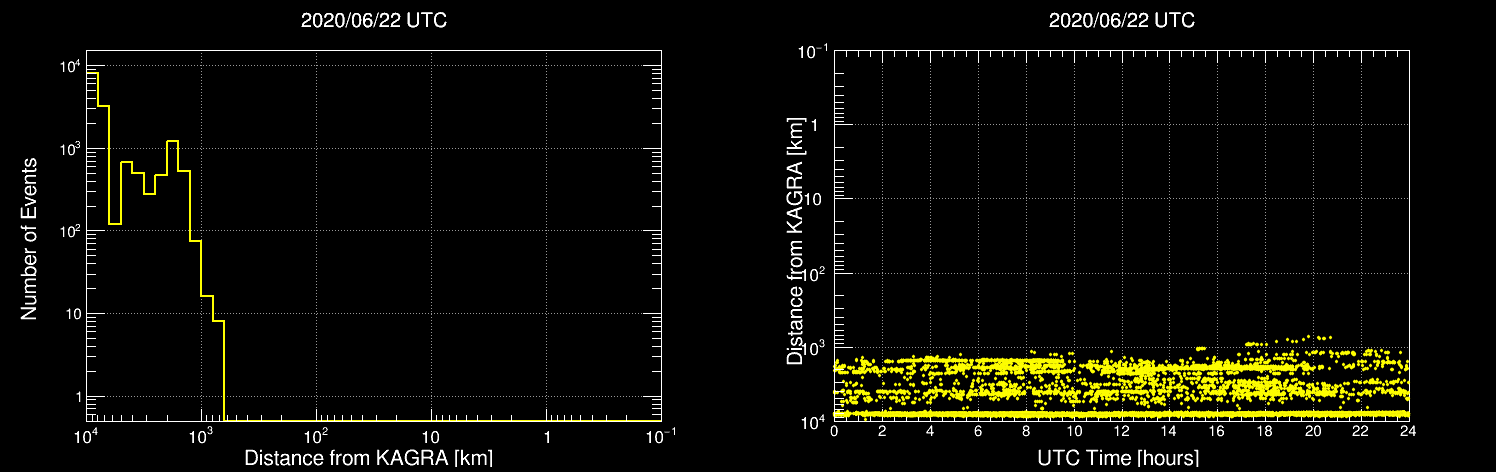Screen dimensions: 1496x472
Task: Click the 10^2 tick on the scatter plot y-axis
Action: pos(814,273)
